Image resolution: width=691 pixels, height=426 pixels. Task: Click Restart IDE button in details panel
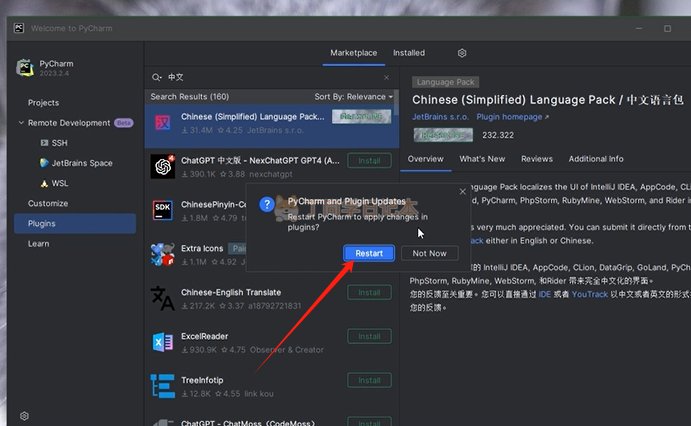click(x=443, y=135)
